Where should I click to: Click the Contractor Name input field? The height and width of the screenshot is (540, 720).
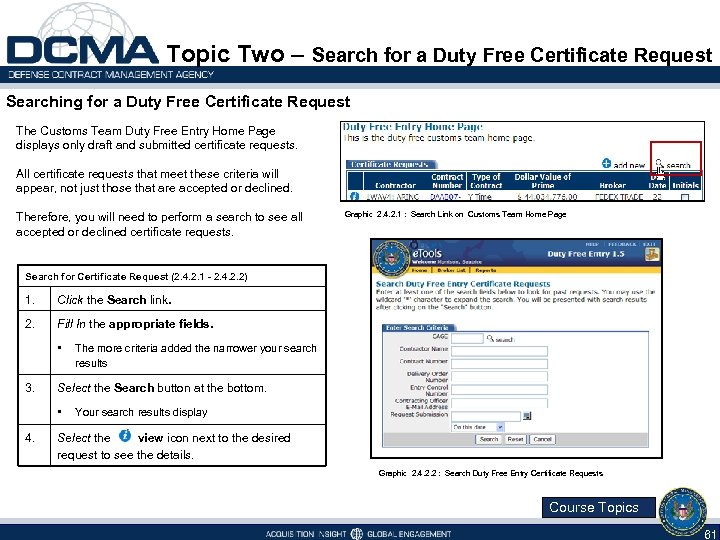tap(499, 351)
